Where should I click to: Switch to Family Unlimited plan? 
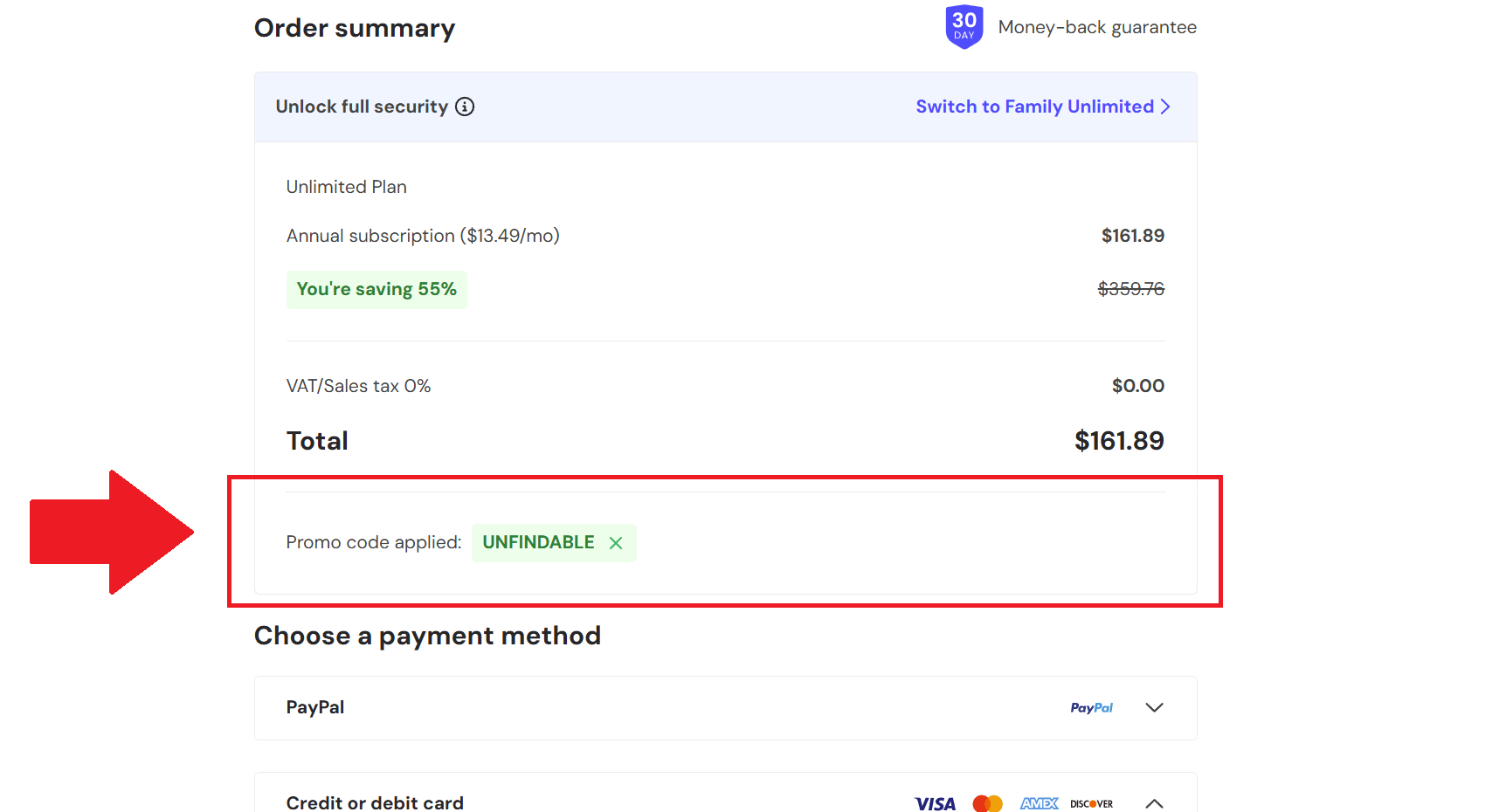[1034, 107]
